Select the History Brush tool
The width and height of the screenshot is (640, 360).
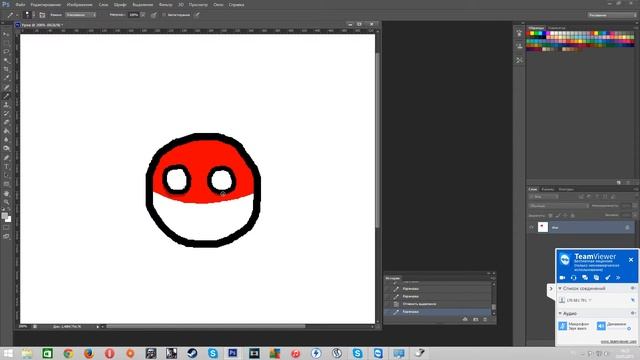tap(6, 113)
